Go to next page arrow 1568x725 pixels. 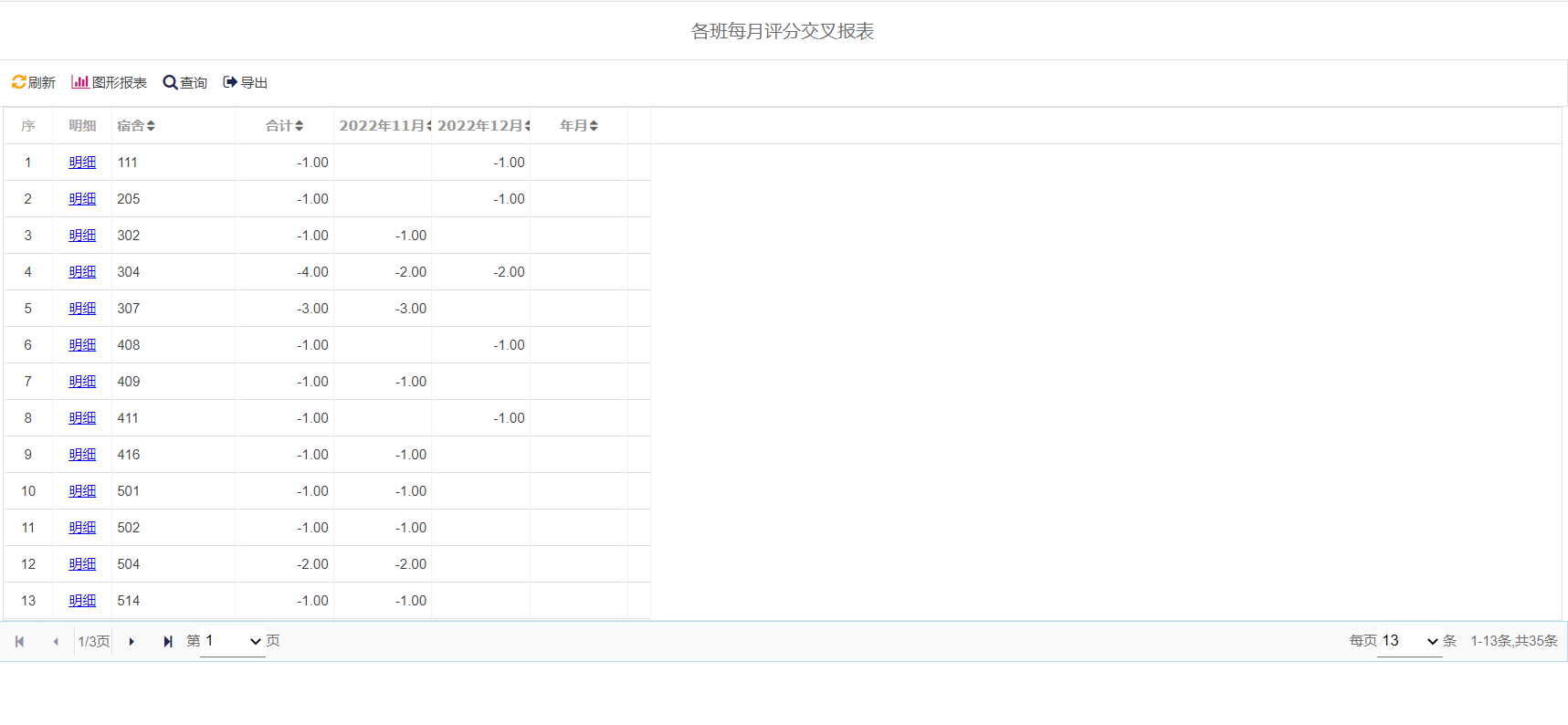click(x=132, y=642)
